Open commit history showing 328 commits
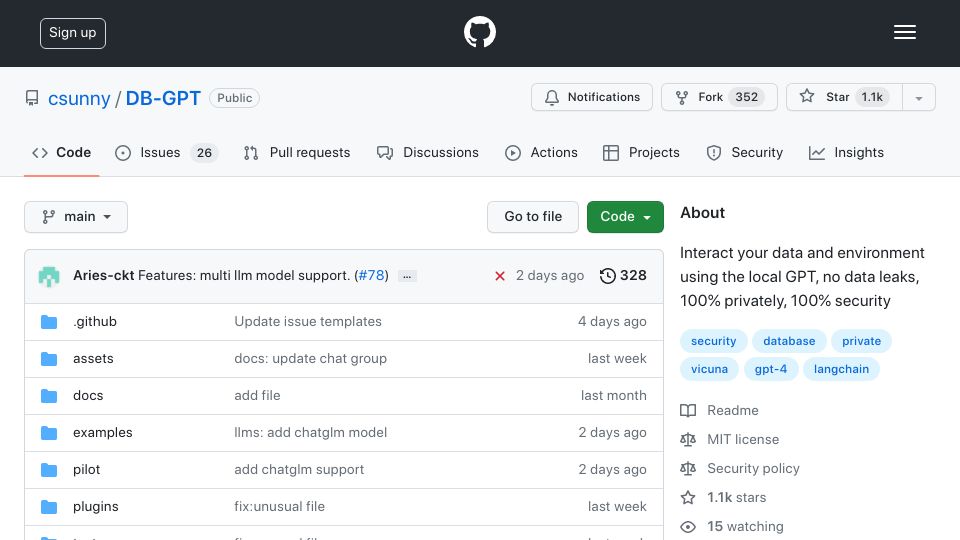960x540 pixels. coord(623,276)
